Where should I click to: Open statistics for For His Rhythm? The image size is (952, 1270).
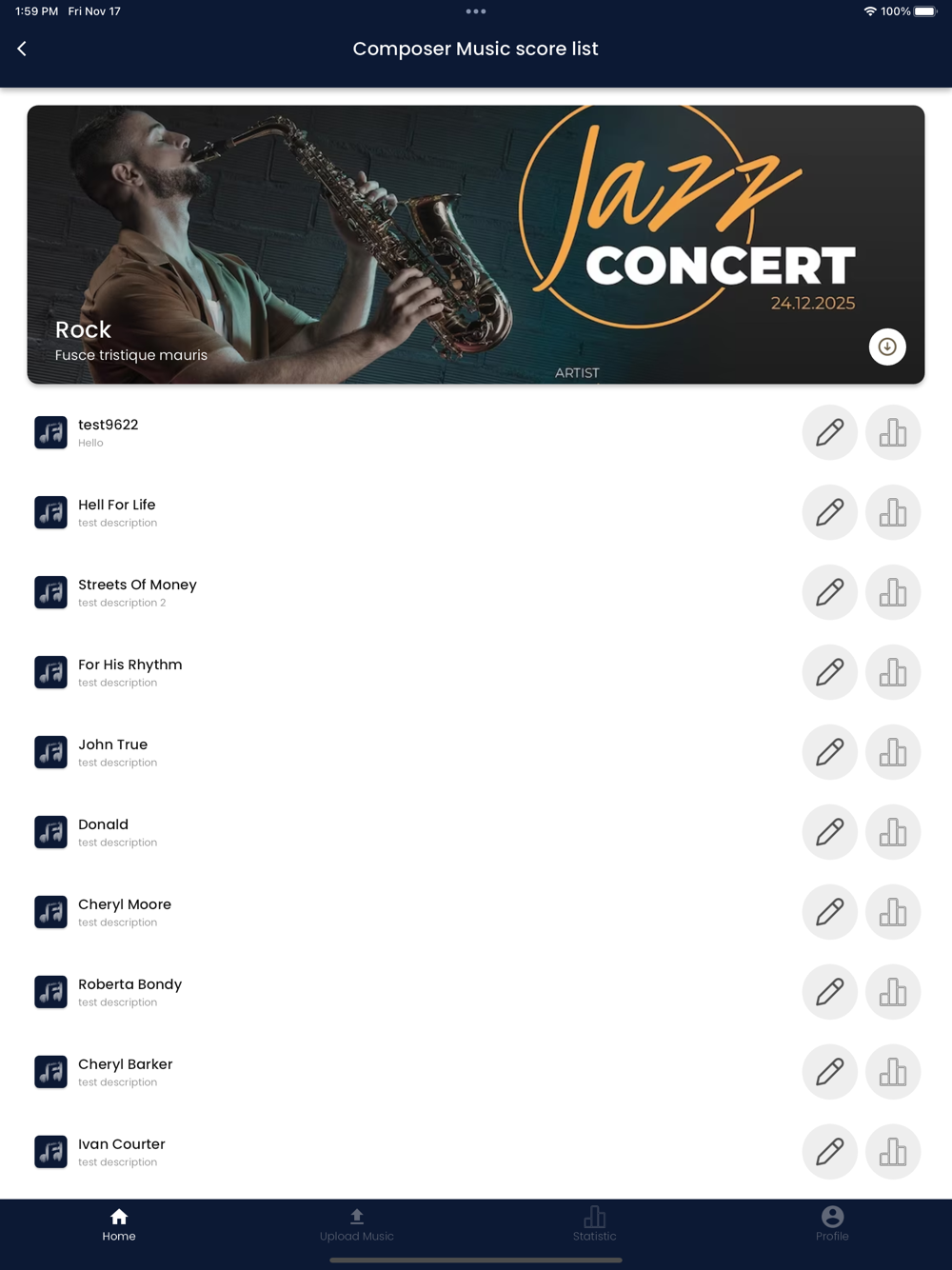click(893, 672)
